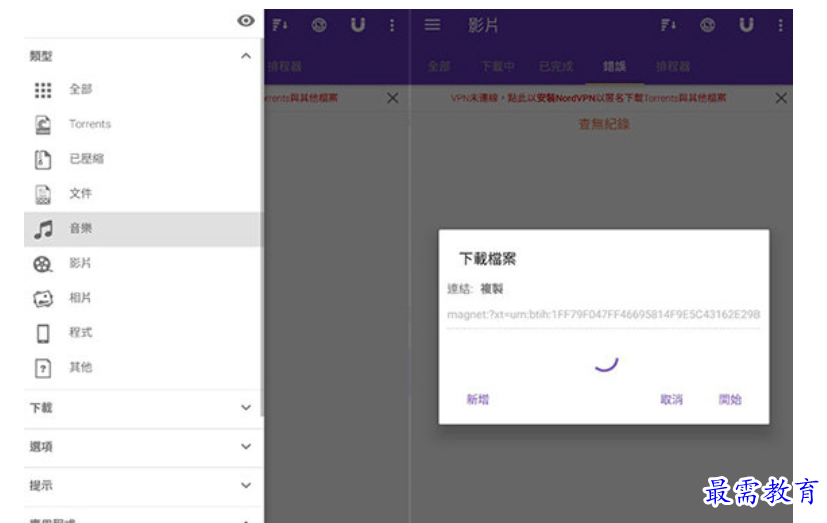This screenshot has height=523, width=827.
Task: Click 取消 to cancel download dialog
Action: [x=671, y=400]
